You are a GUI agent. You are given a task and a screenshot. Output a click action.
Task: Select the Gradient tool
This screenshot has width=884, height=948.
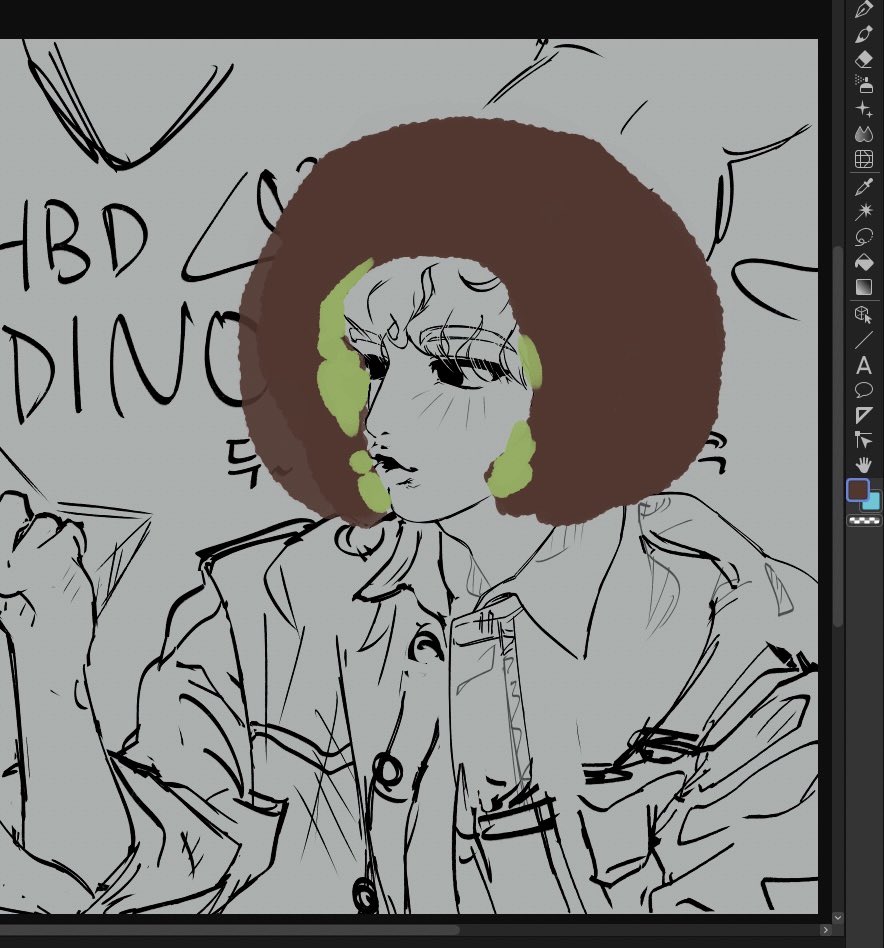tap(864, 287)
